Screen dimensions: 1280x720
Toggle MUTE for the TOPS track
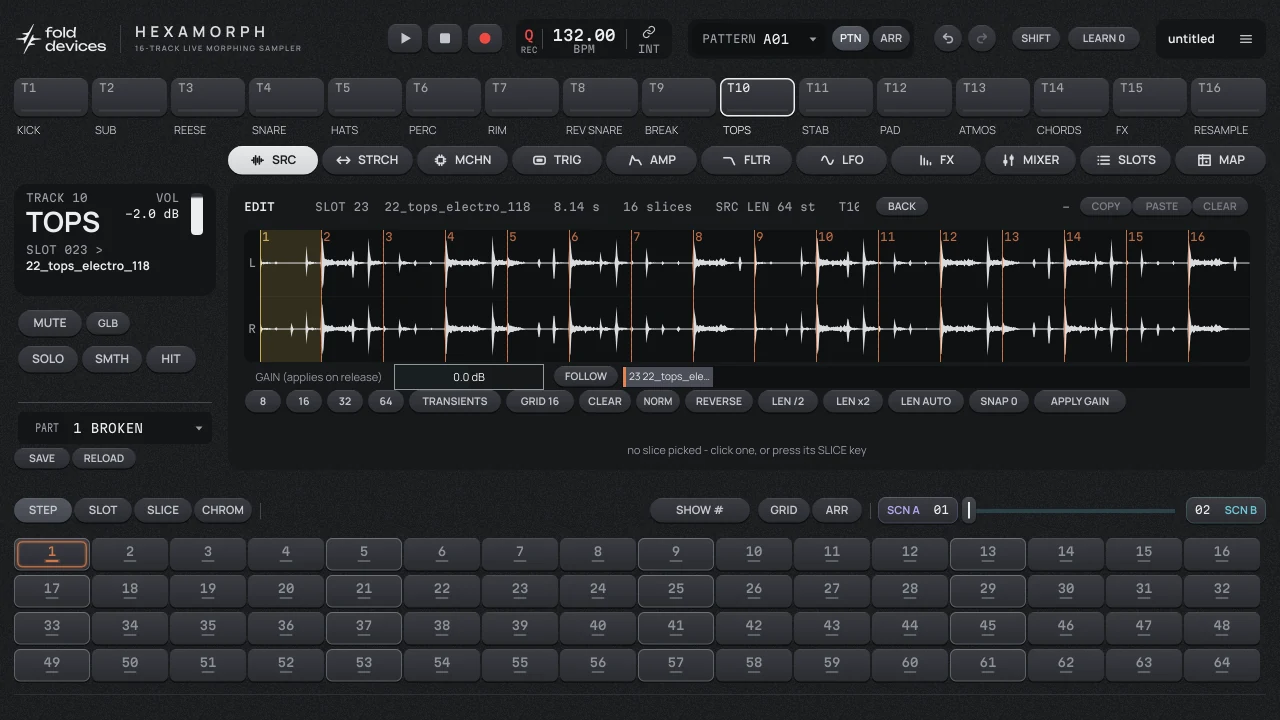(x=50, y=323)
